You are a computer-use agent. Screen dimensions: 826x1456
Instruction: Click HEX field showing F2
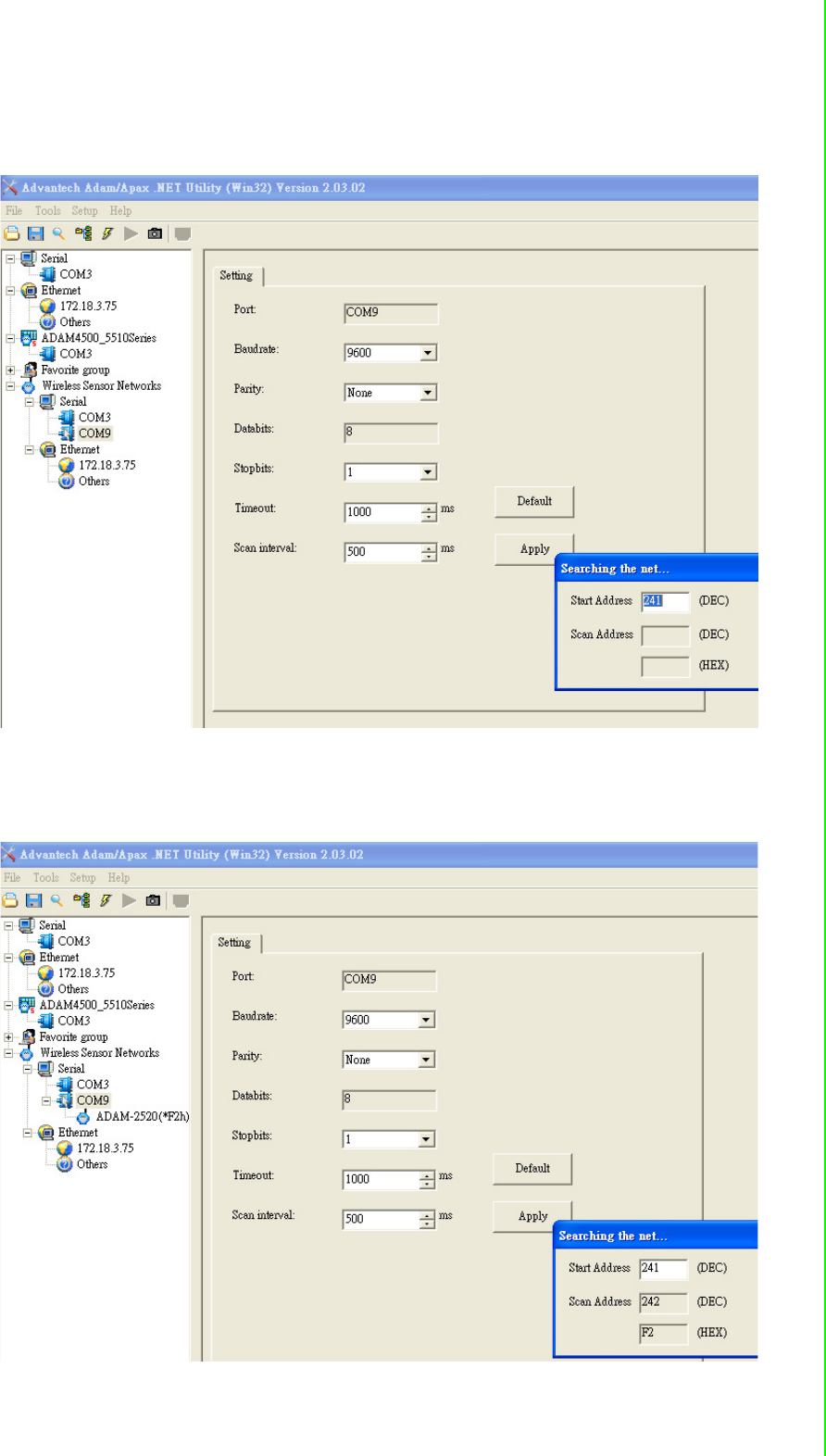[664, 1333]
